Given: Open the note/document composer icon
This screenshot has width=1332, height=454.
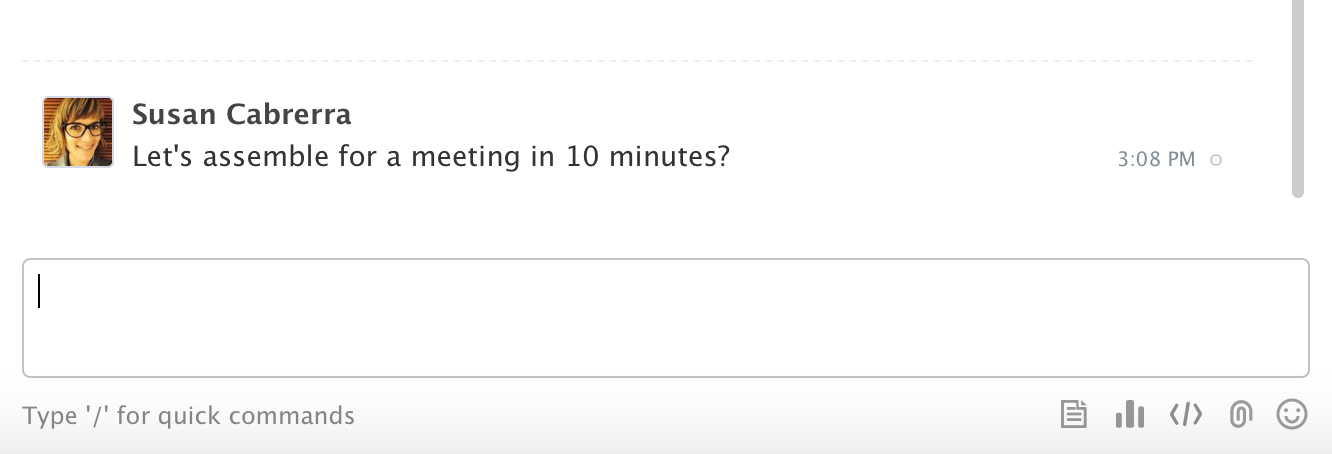Looking at the screenshot, I should point(1073,414).
